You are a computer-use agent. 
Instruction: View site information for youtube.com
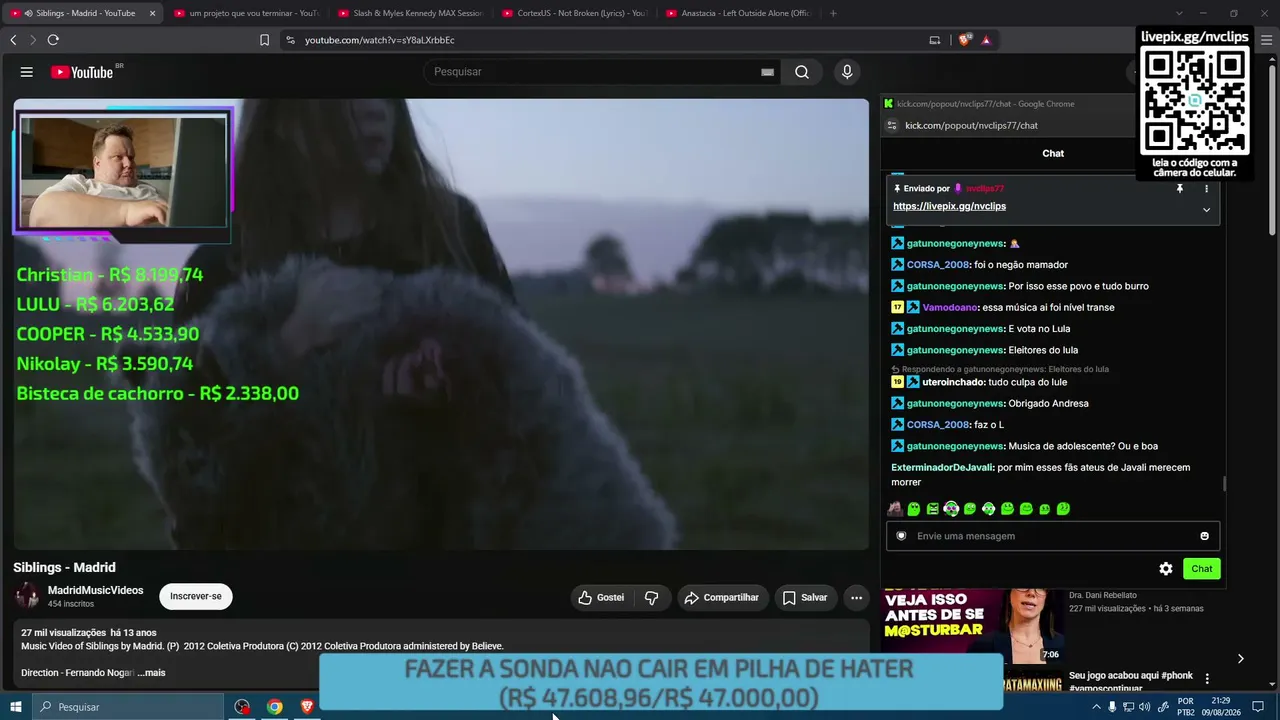click(x=290, y=40)
